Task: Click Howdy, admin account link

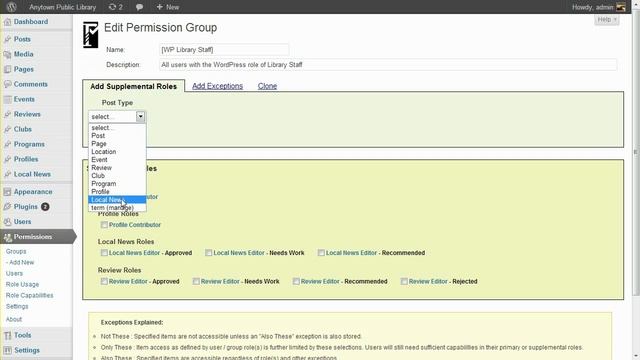Action: [593, 7]
